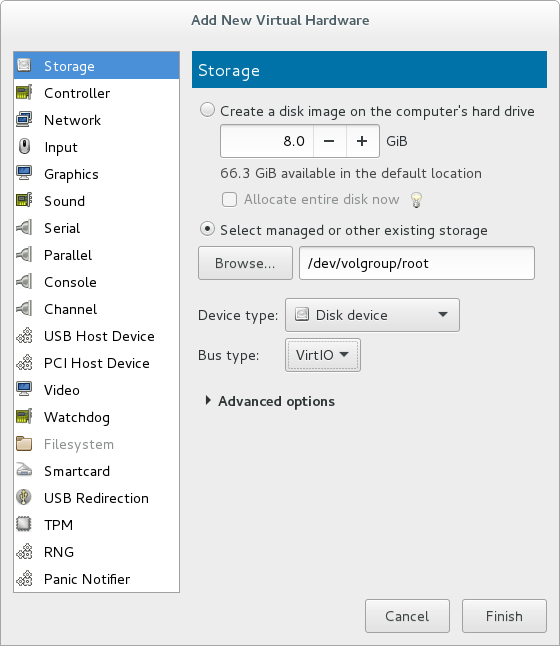Select the Smartcard reader icon

[x=24, y=470]
